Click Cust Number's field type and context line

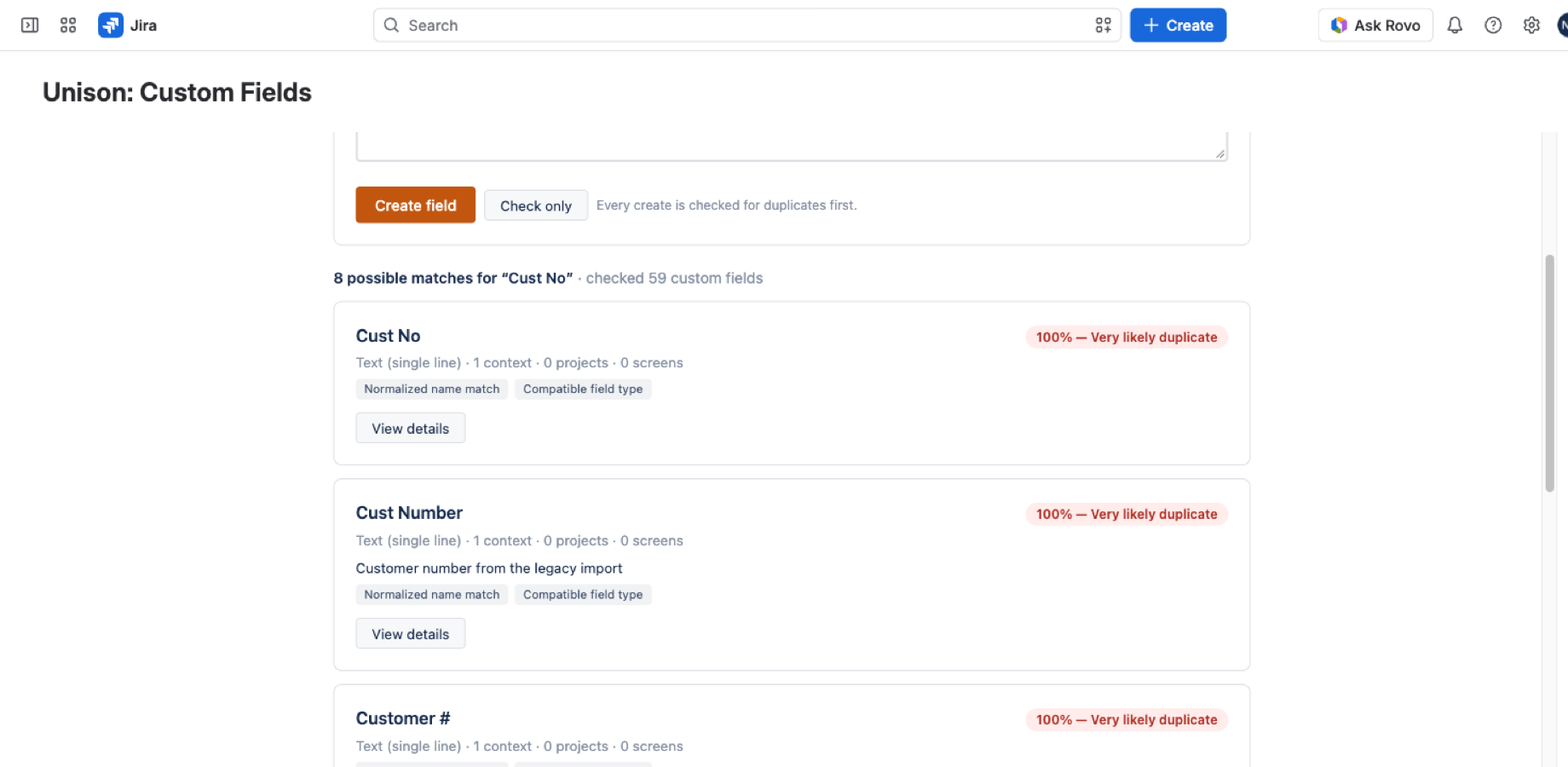pos(520,541)
